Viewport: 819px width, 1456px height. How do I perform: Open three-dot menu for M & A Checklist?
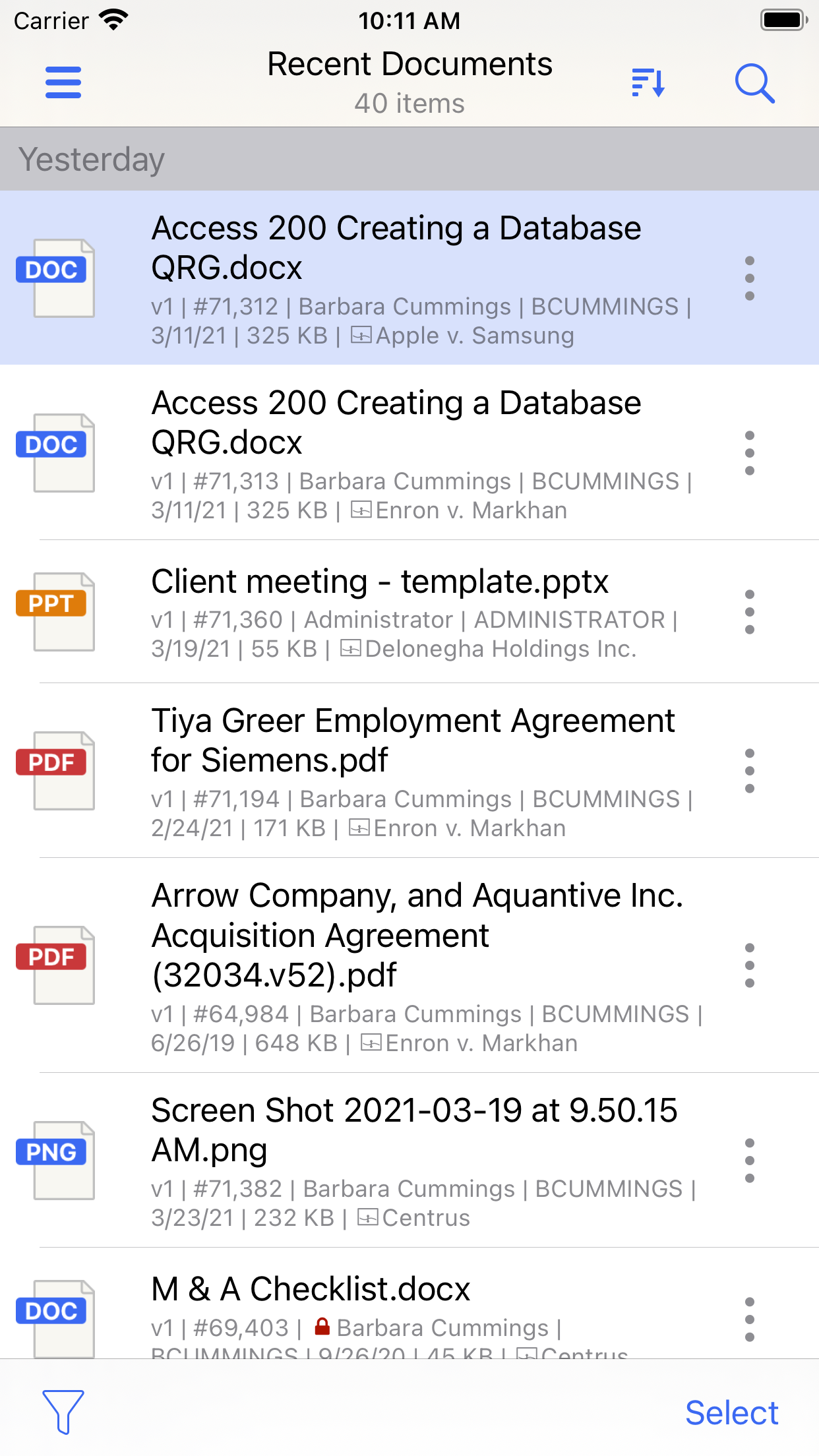point(750,1319)
